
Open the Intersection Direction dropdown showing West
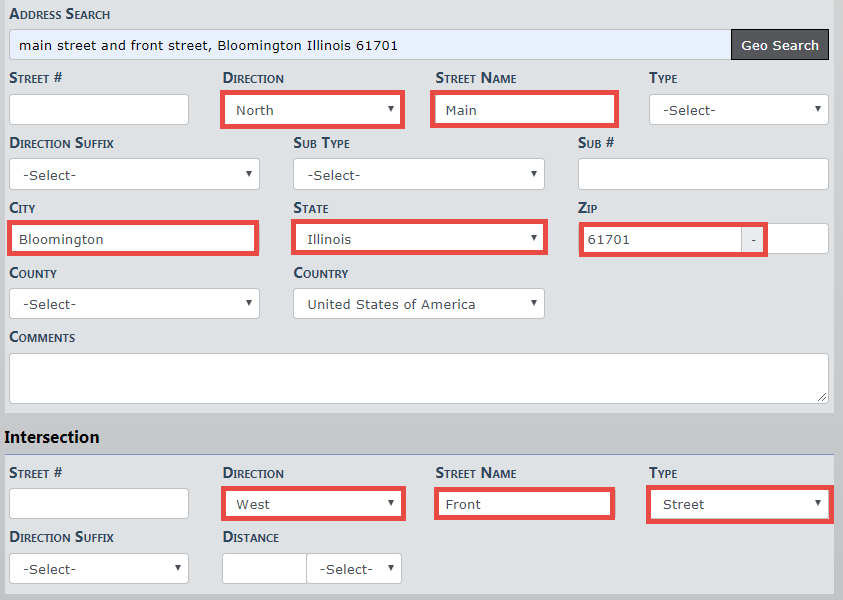[x=313, y=504]
